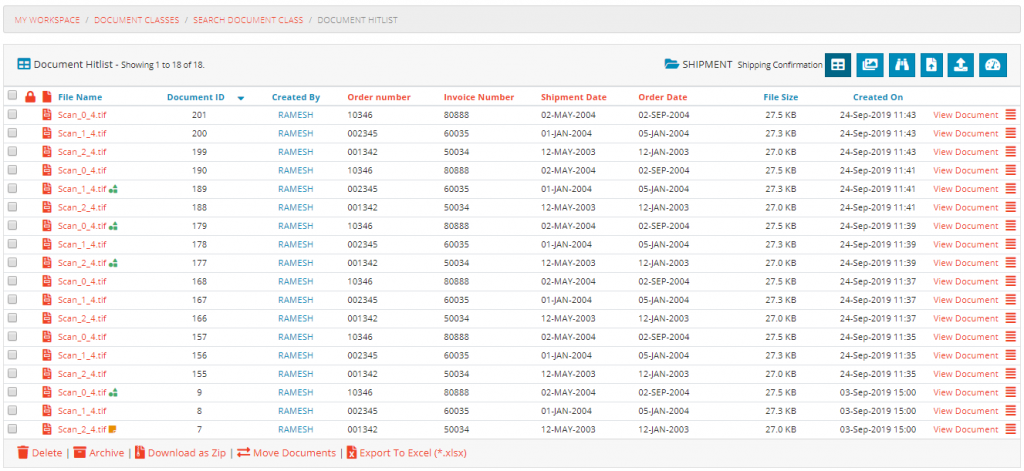The image size is (1024, 471).
Task: Sort by Created On column header
Action: click(x=877, y=97)
